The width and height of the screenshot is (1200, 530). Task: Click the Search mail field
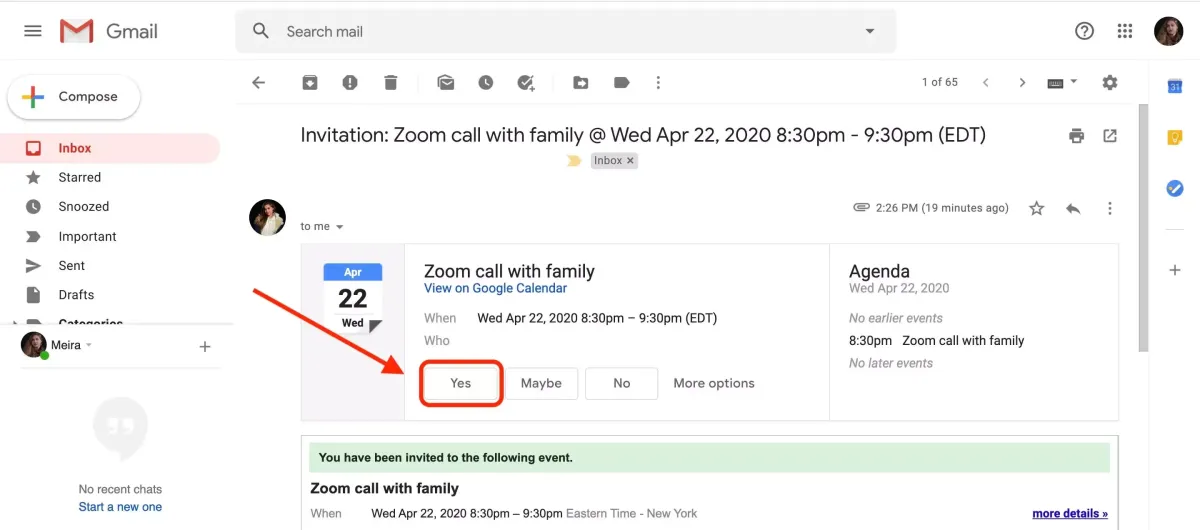point(560,31)
